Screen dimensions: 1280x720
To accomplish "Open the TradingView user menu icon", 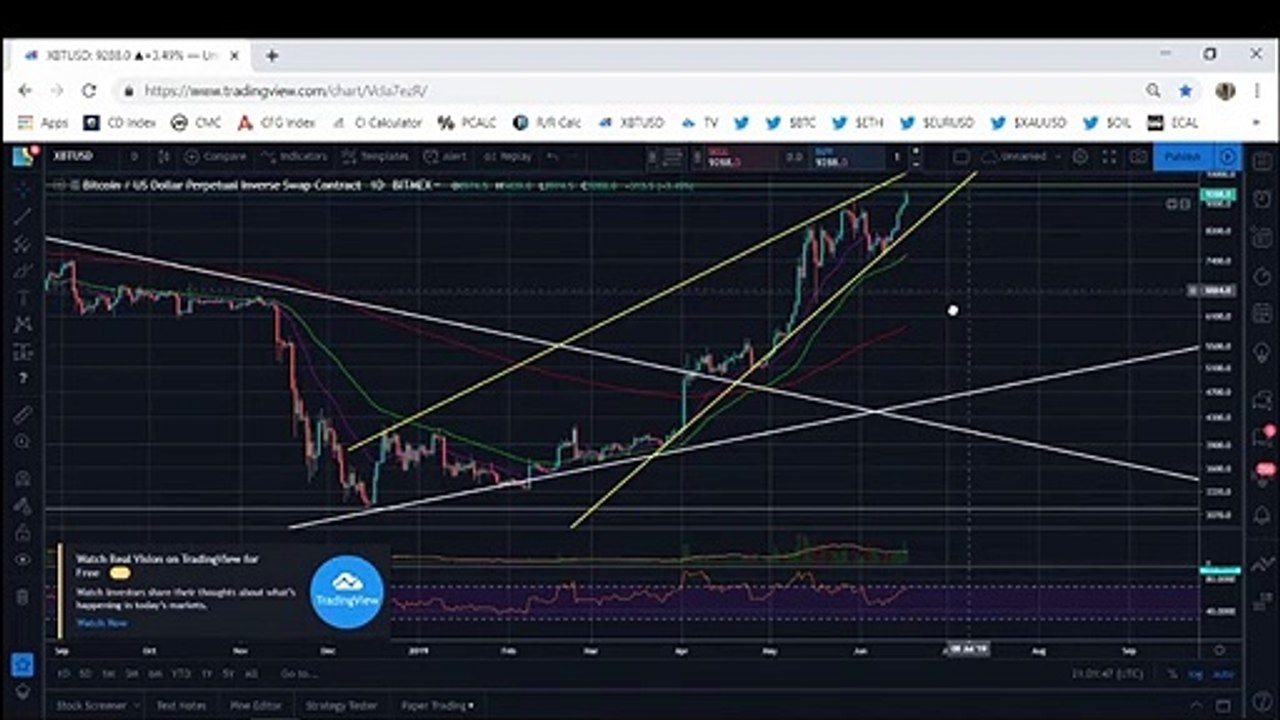I will pos(22,156).
